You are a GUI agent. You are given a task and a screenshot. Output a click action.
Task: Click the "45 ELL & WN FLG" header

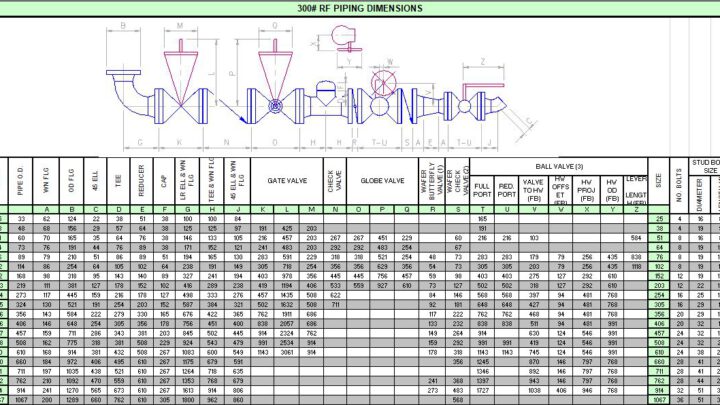pyautogui.click(x=237, y=181)
